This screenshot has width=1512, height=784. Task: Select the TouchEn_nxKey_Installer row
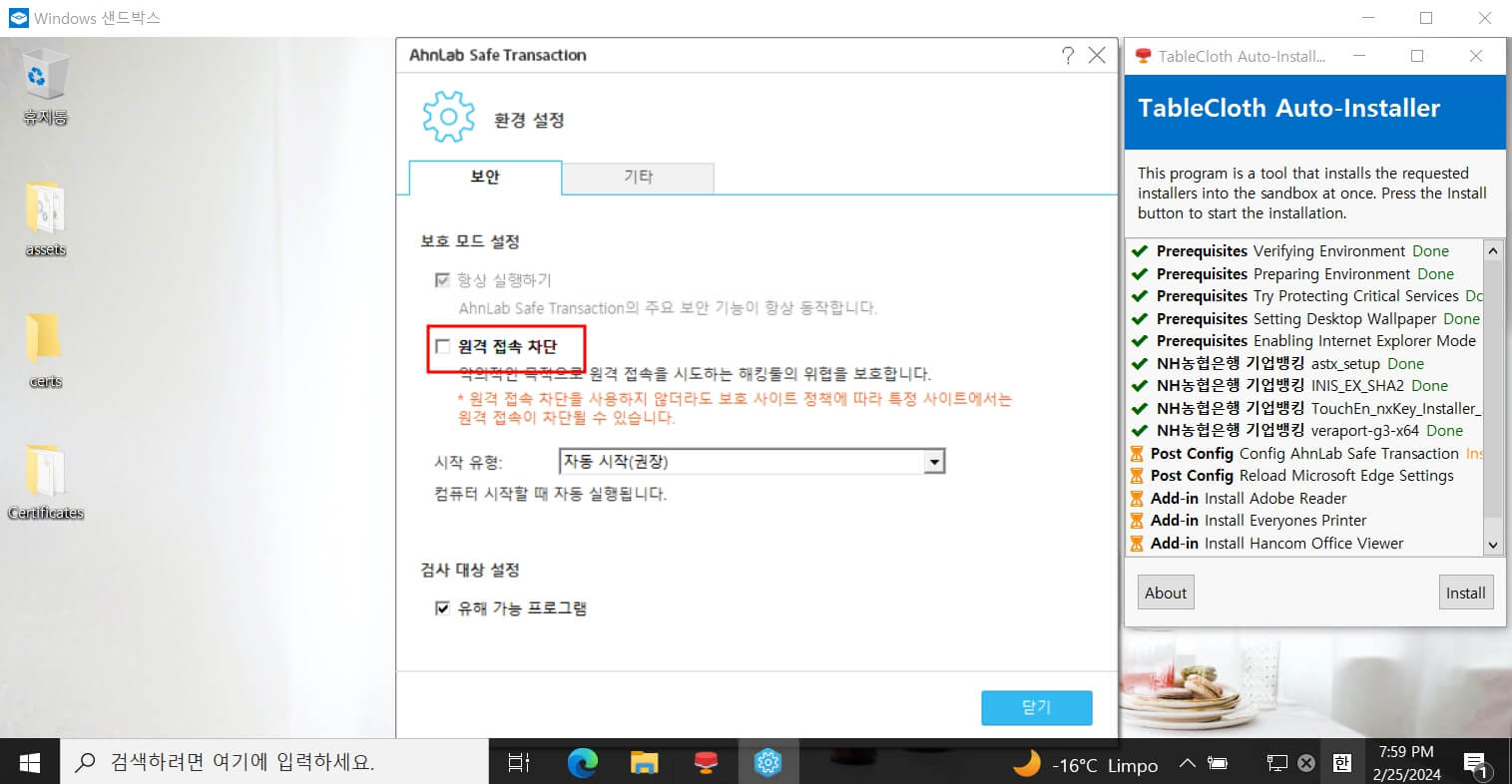(1305, 408)
